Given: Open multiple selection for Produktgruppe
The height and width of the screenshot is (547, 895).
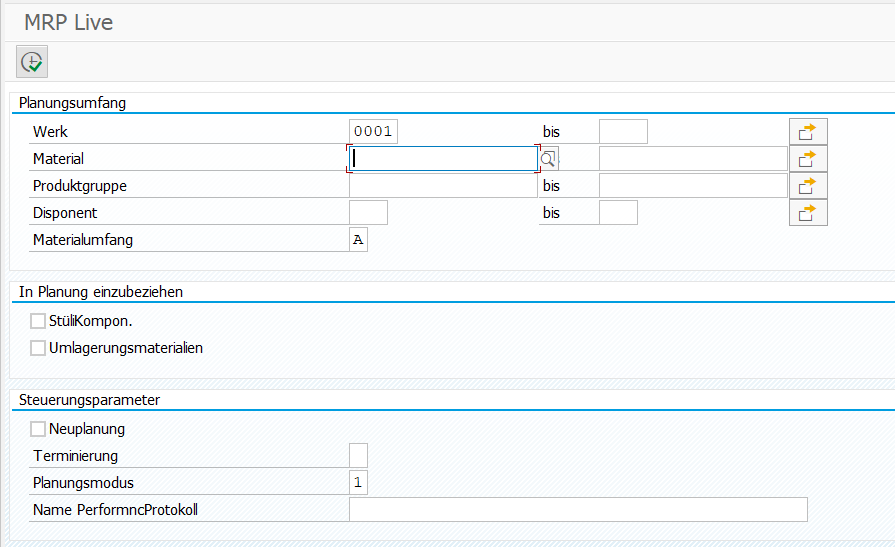Looking at the screenshot, I should point(808,186).
